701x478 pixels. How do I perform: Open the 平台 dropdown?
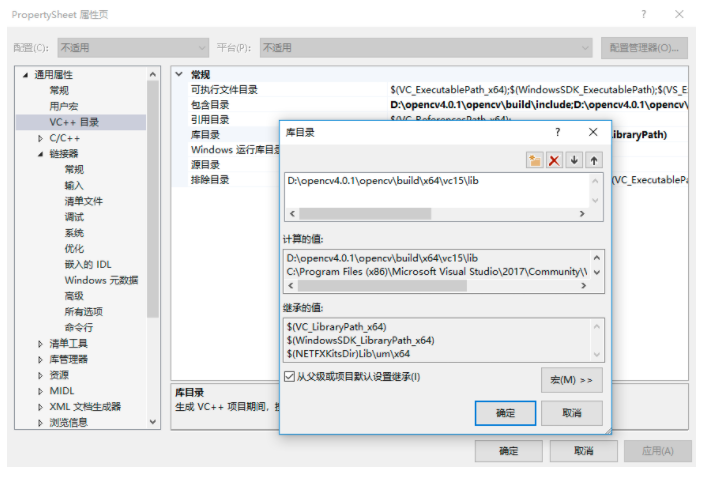(x=426, y=47)
